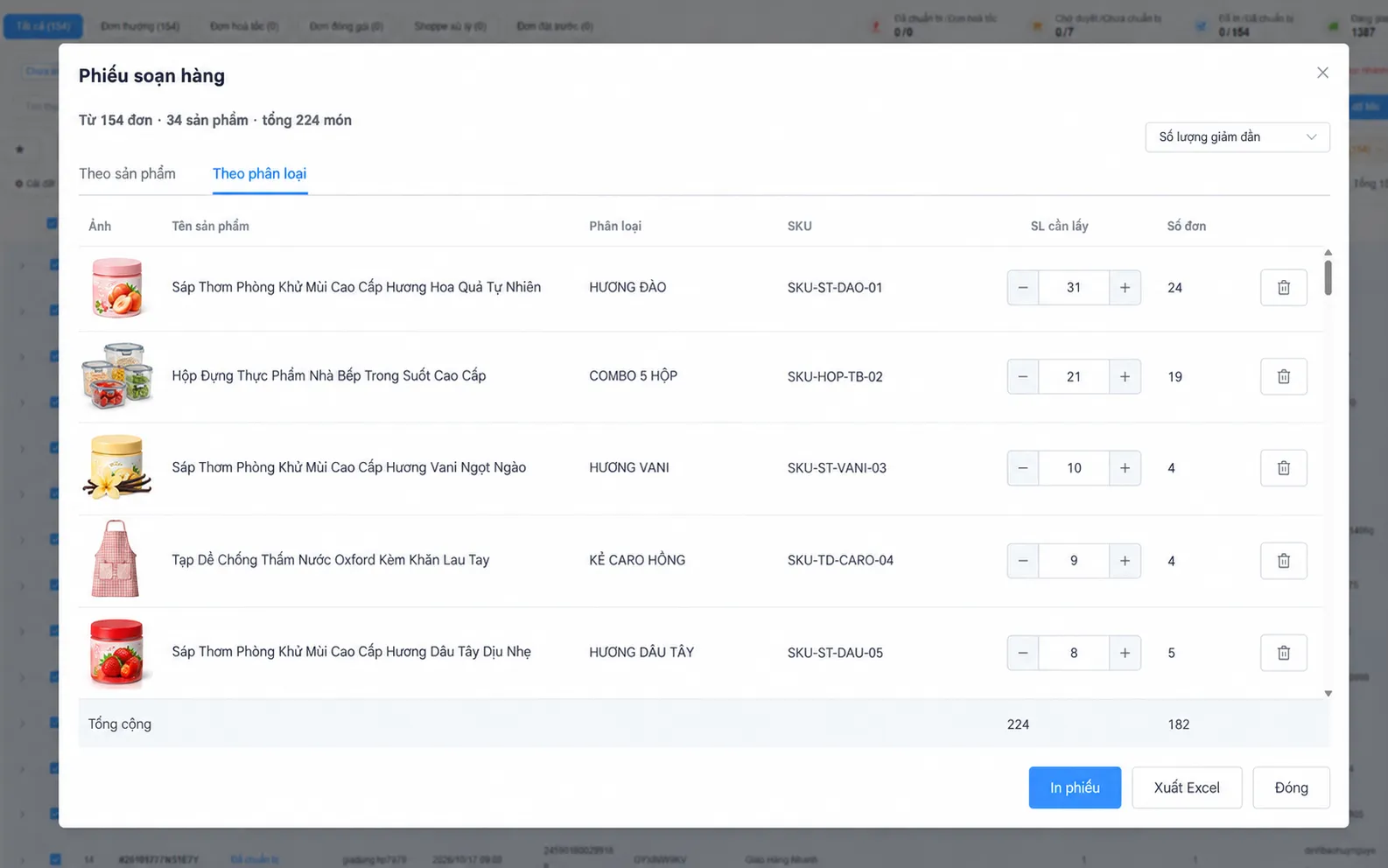Click trash icon for HƯƠNG VANI row
This screenshot has height=868, width=1388.
[x=1283, y=468]
